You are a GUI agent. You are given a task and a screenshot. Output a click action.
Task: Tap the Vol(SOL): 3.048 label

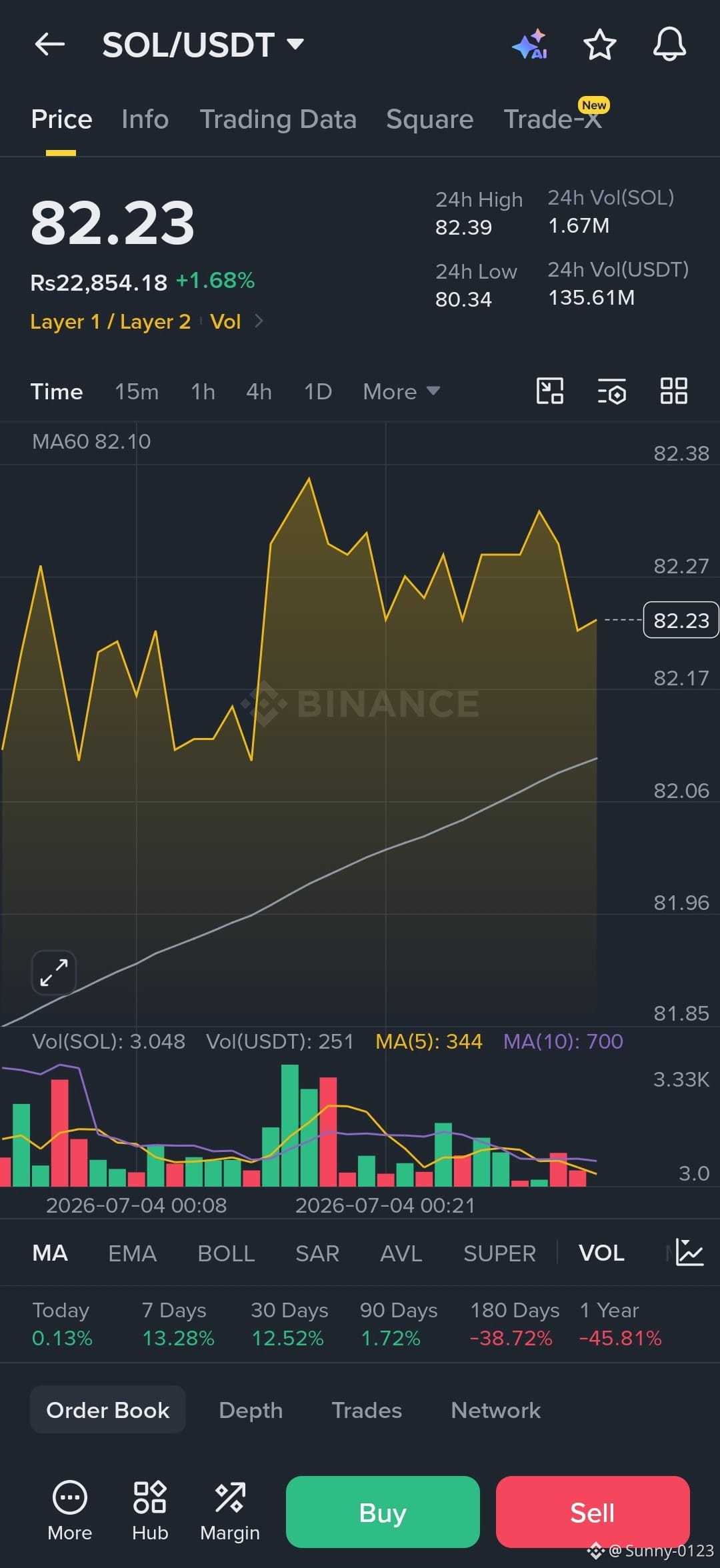click(109, 1041)
